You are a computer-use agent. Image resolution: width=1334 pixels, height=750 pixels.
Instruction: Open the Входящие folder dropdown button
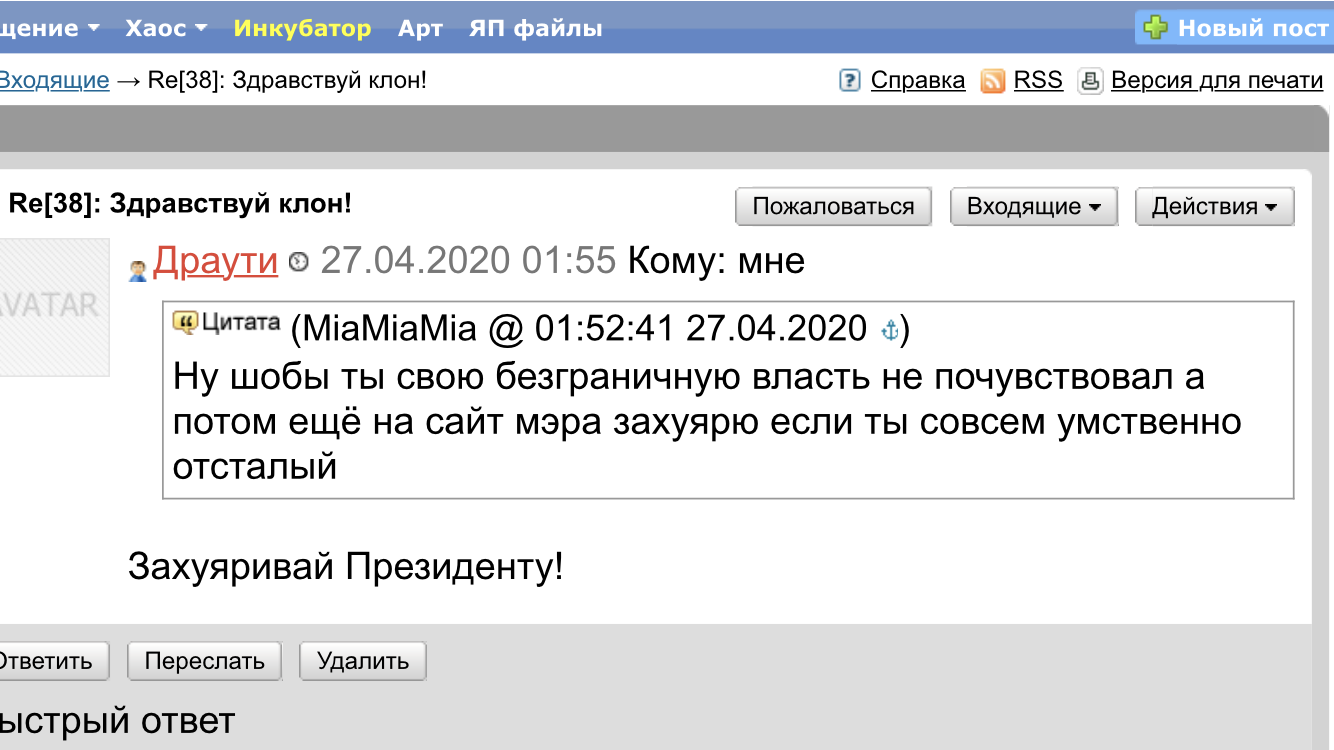(x=1033, y=207)
